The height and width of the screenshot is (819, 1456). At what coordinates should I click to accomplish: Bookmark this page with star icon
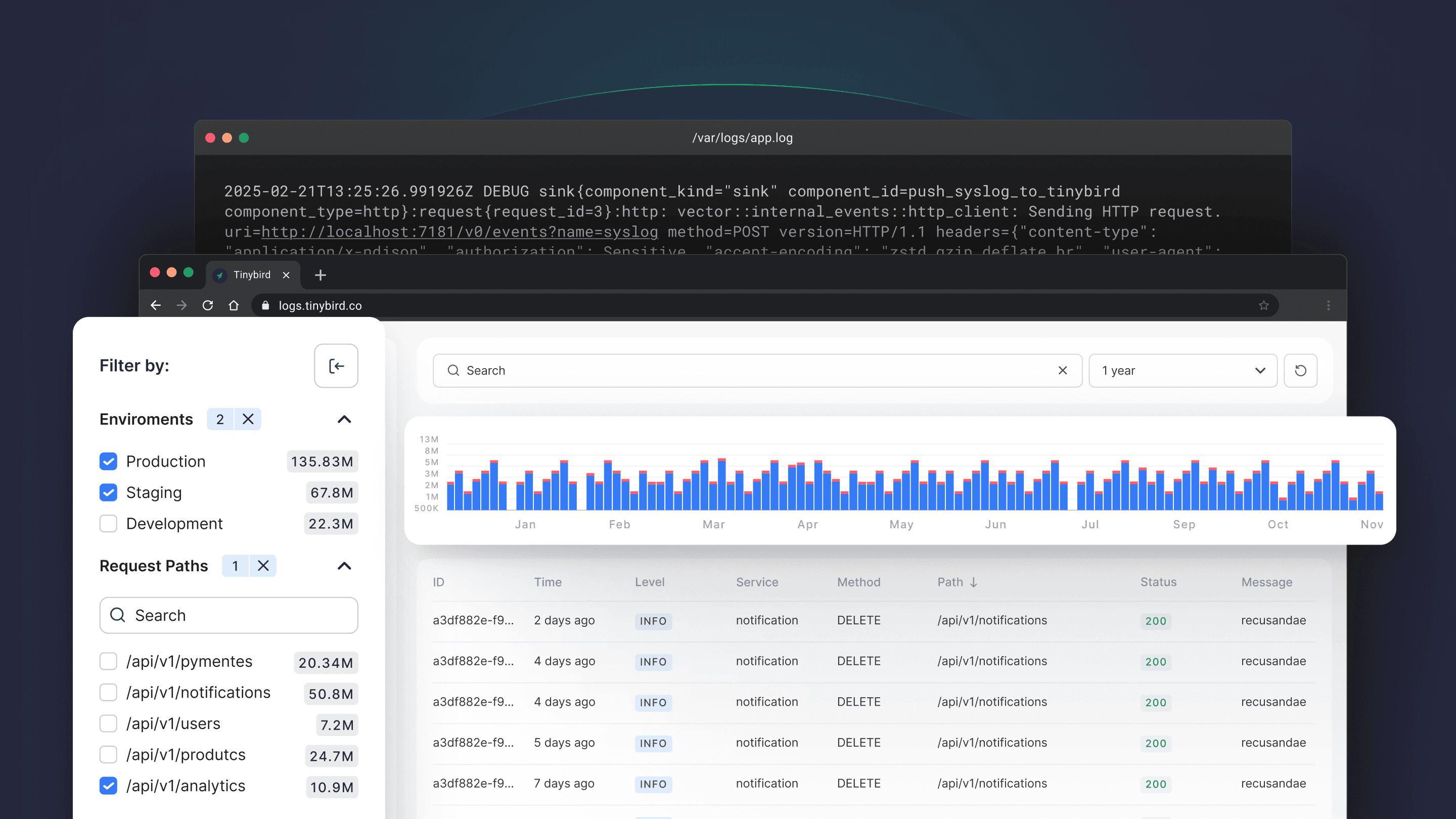pyautogui.click(x=1264, y=305)
